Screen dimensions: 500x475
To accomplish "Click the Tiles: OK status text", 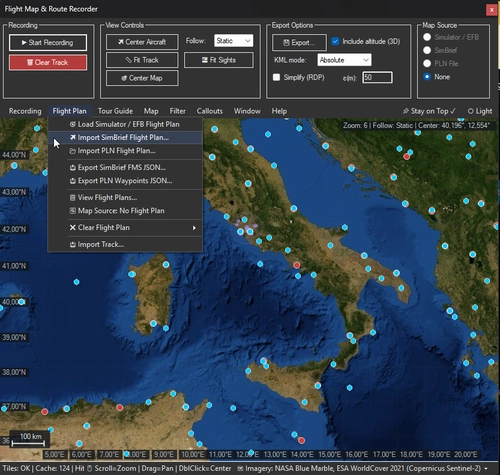I will pyautogui.click(x=15, y=468).
